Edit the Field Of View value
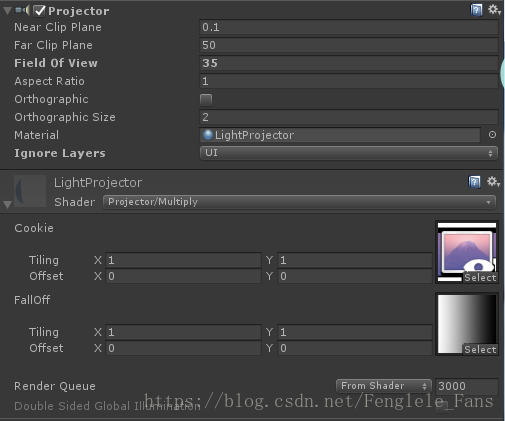The image size is (505, 421). [349, 63]
